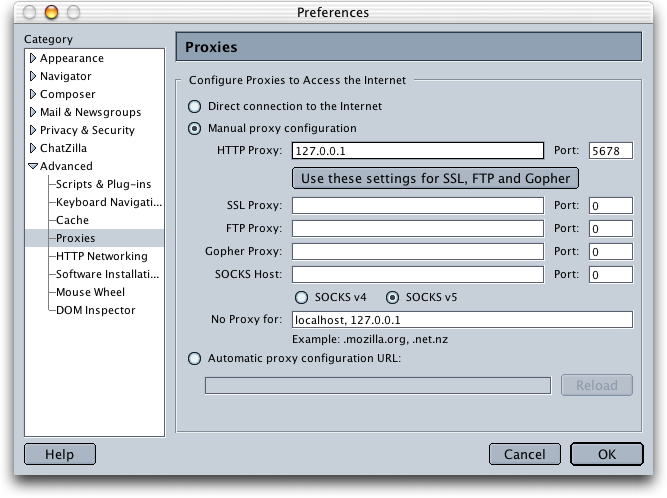Expand the Privacy & Security category
Screen dimensions: 667x498
tap(33, 130)
